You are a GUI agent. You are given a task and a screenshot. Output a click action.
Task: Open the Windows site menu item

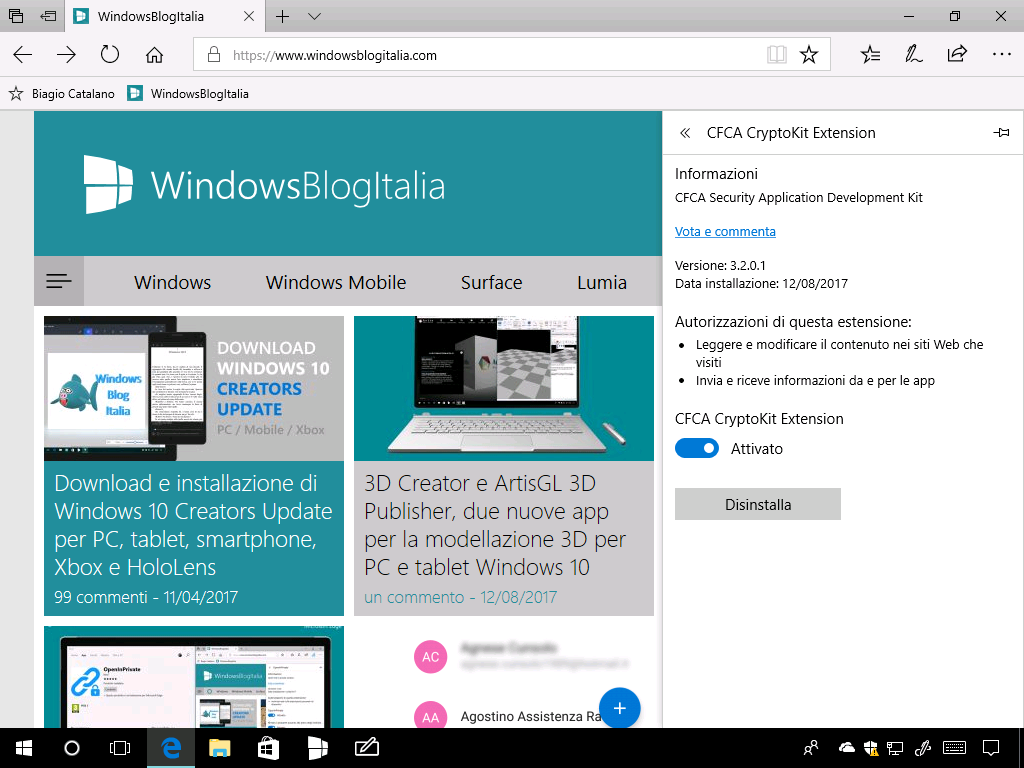pos(172,282)
